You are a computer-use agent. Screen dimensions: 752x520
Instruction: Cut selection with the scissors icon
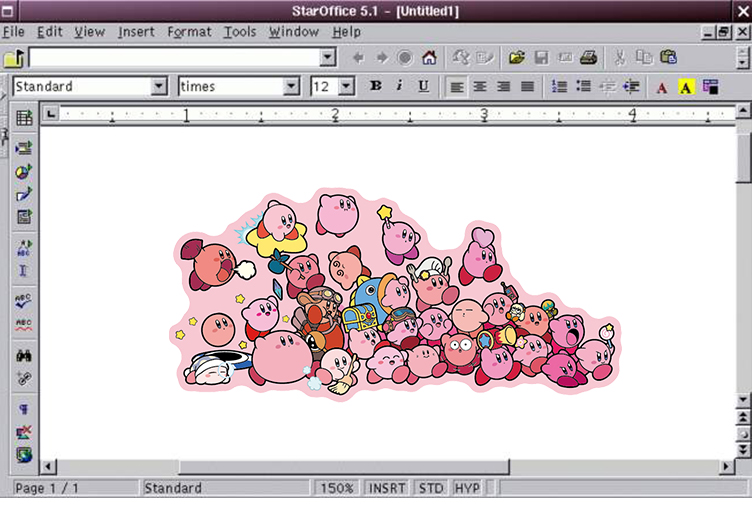coord(620,58)
